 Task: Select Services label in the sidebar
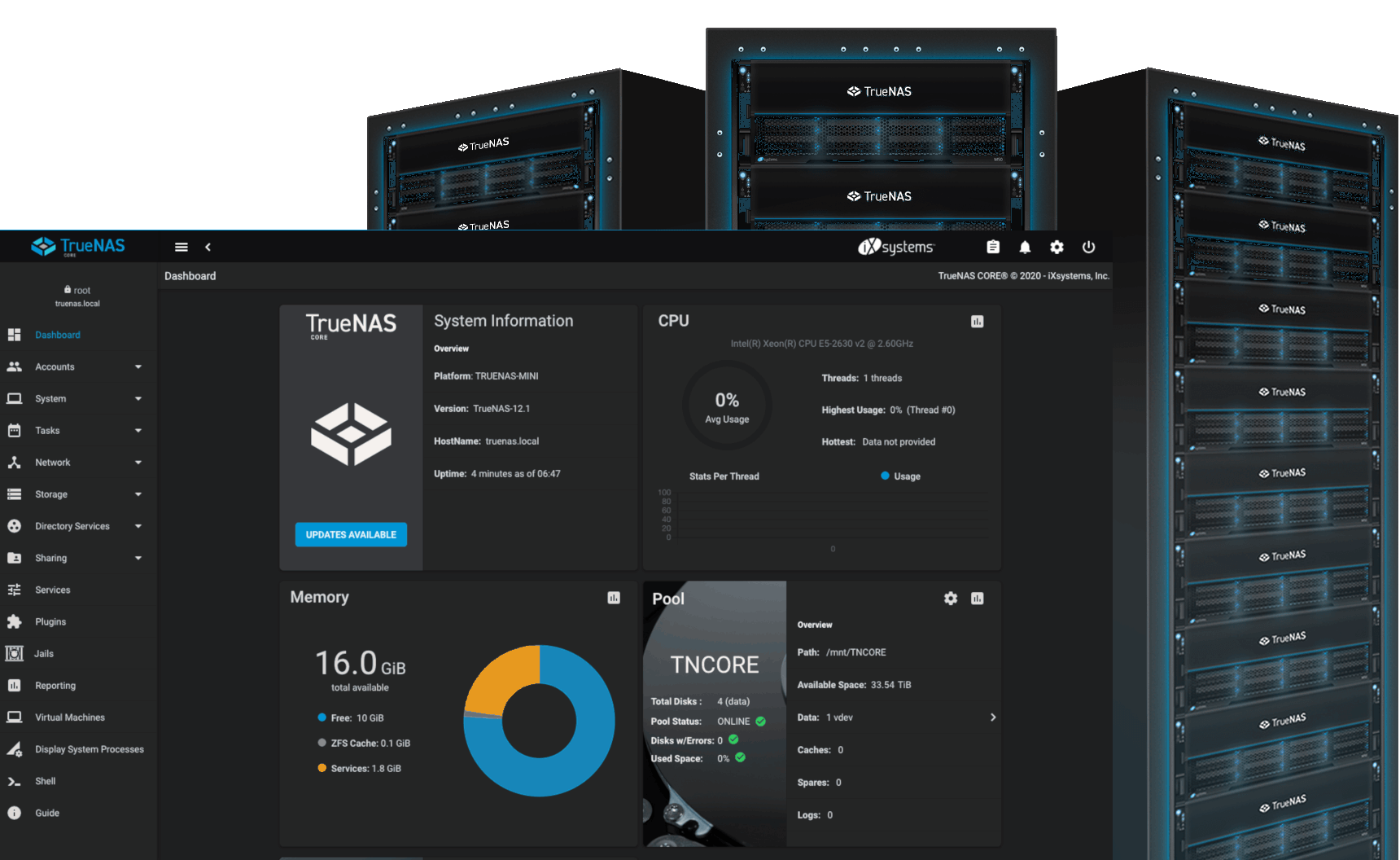[x=53, y=590]
